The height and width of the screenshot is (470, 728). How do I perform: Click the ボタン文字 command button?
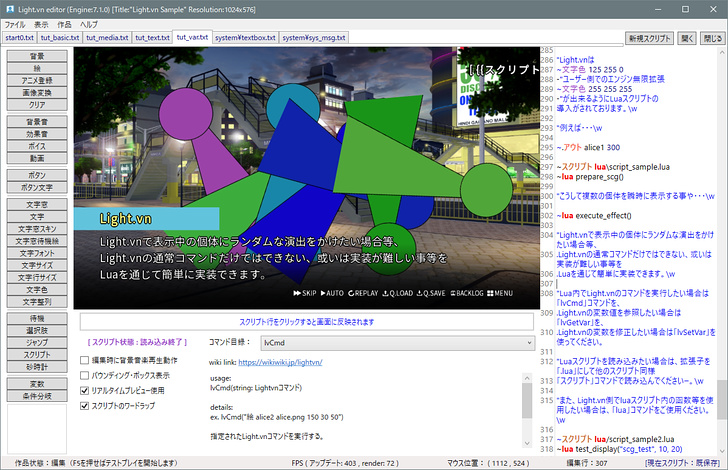click(37, 187)
